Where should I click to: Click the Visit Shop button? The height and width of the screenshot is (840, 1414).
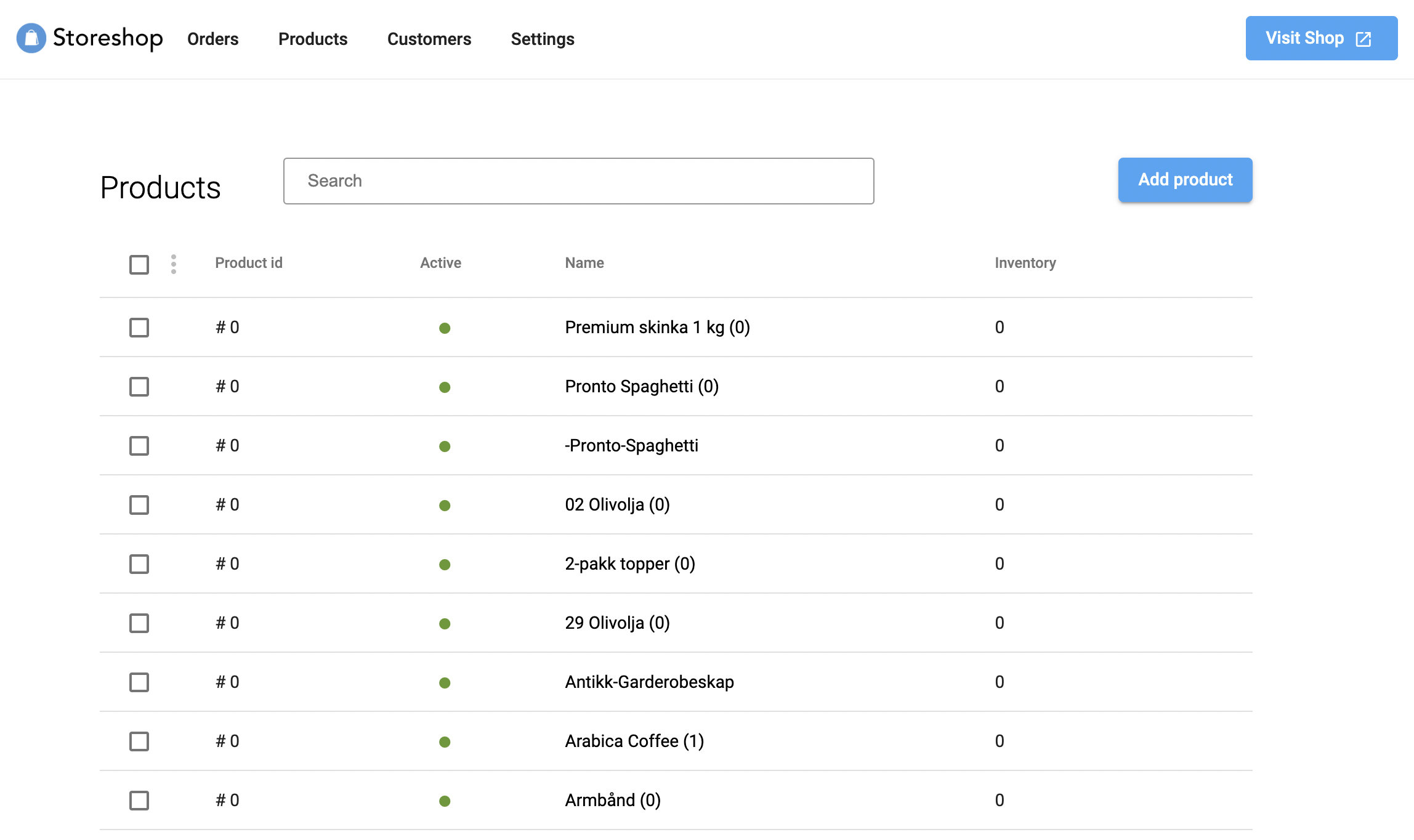1306,38
